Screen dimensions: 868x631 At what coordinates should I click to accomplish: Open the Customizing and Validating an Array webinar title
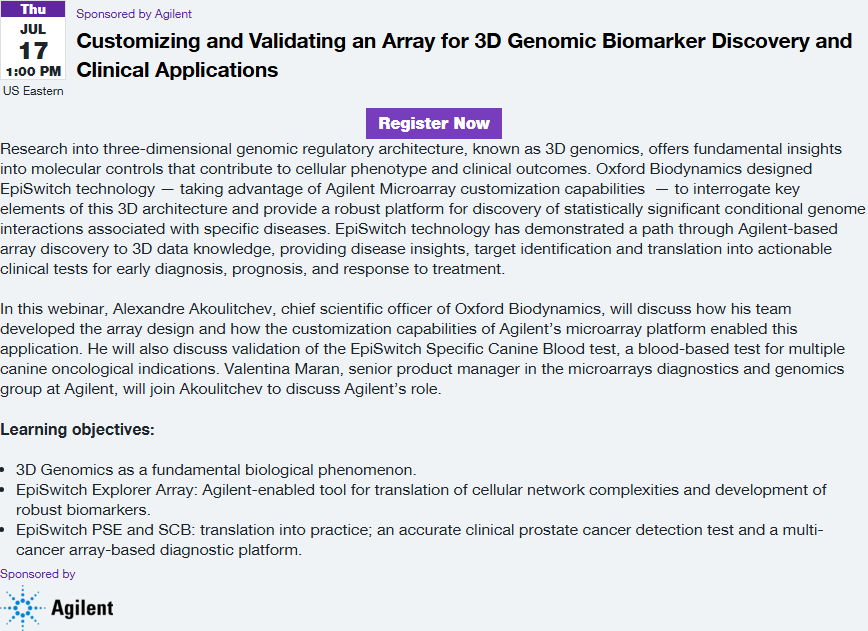464,56
